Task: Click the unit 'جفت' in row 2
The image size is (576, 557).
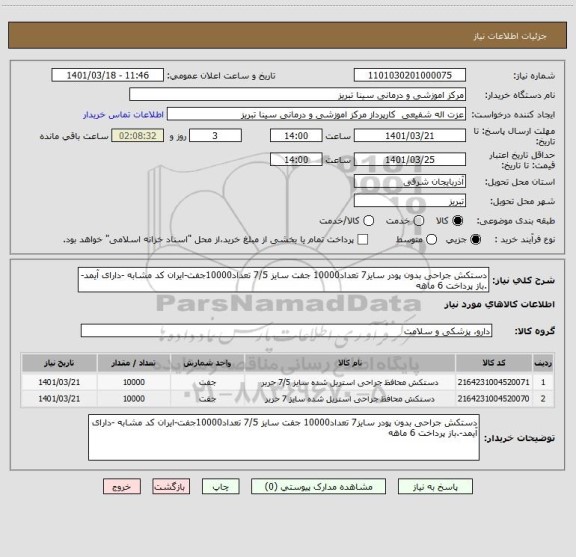Action: pos(207,399)
